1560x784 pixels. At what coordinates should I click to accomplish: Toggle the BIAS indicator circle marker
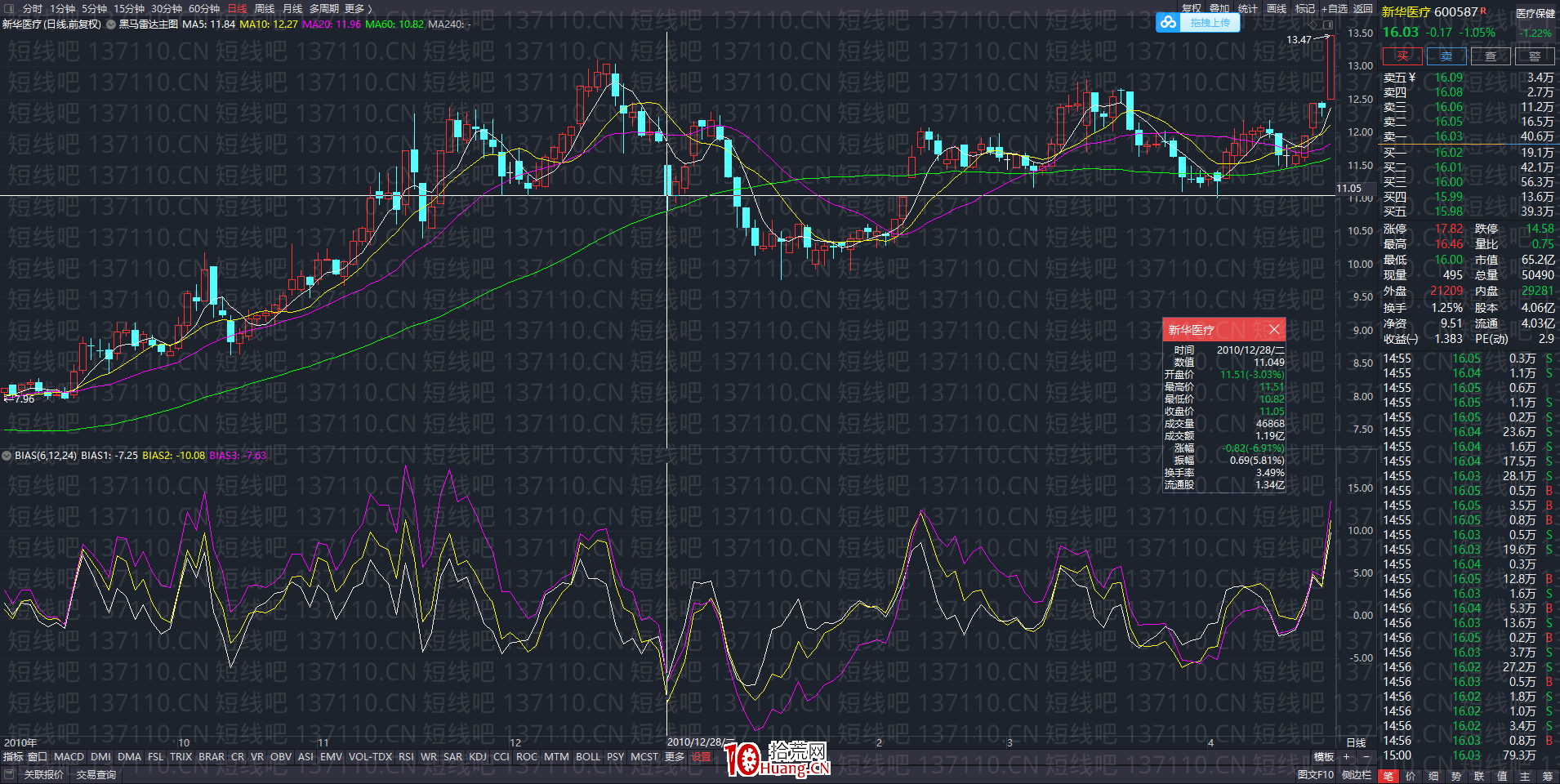(7, 456)
